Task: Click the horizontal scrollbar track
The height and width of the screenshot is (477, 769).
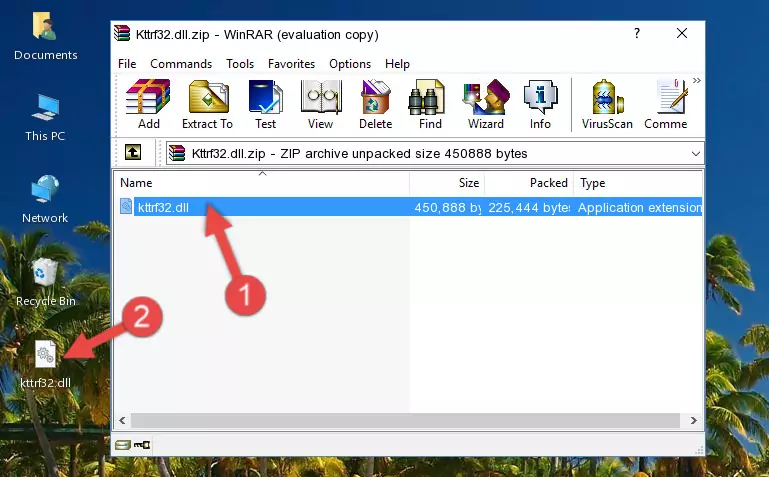Action: 405,420
